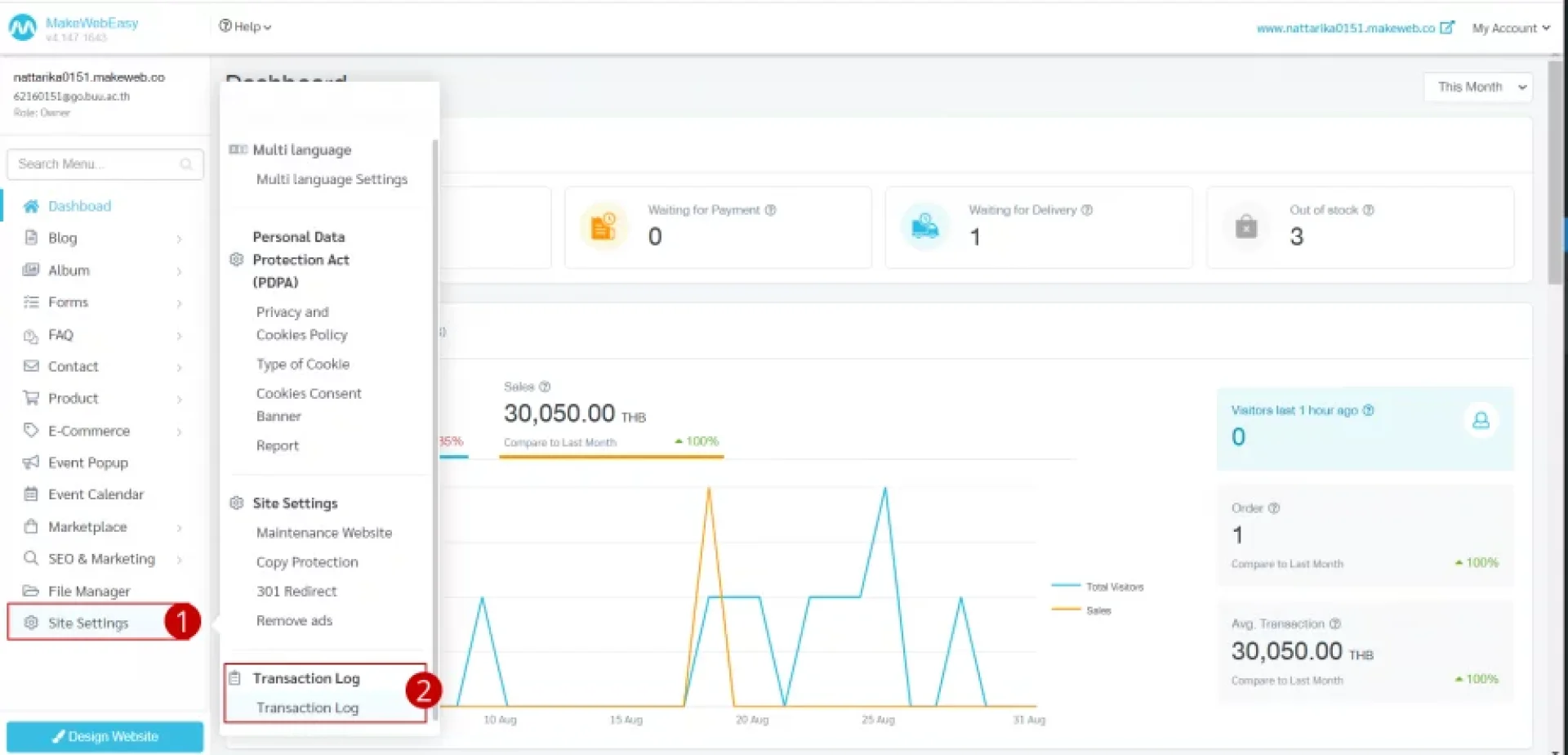
Task: Expand the My Account dropdown
Action: (x=1510, y=28)
